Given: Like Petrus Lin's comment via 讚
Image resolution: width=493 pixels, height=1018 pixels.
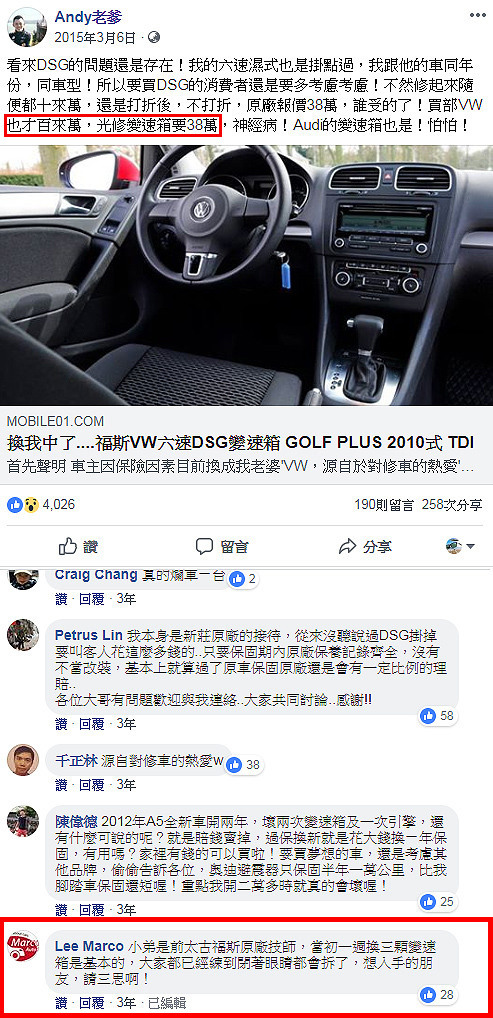Looking at the screenshot, I should [61, 723].
